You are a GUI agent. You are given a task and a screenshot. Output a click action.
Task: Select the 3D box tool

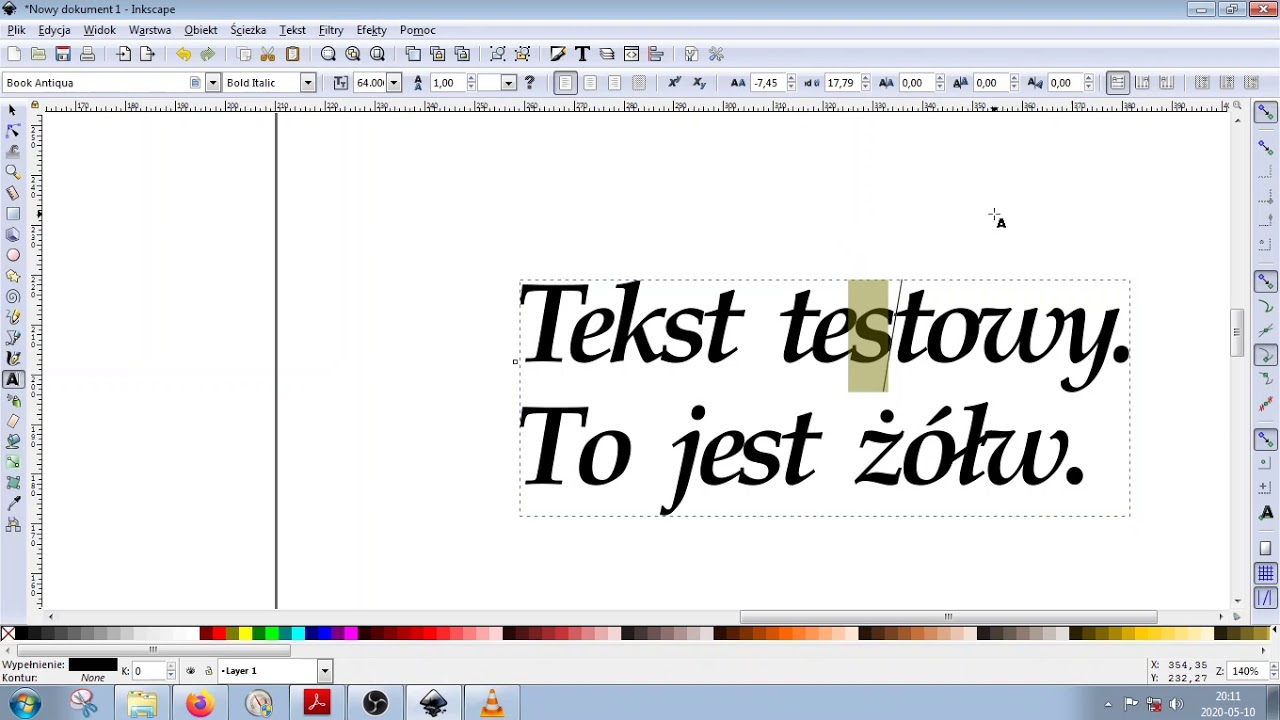point(13,234)
